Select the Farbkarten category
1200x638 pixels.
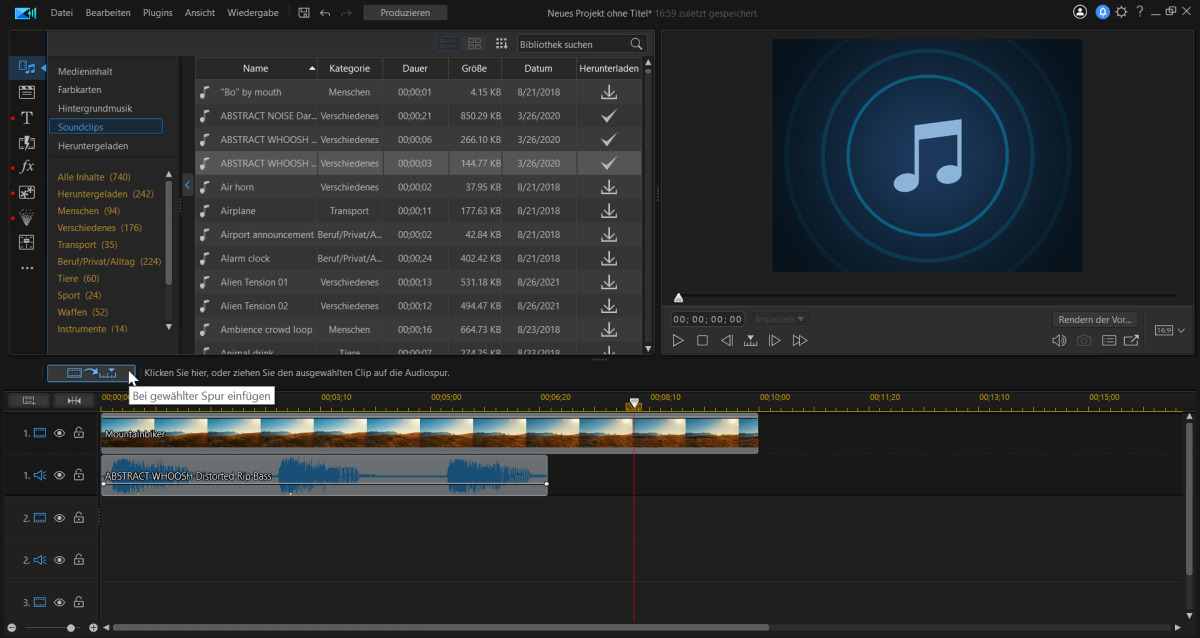click(x=80, y=90)
